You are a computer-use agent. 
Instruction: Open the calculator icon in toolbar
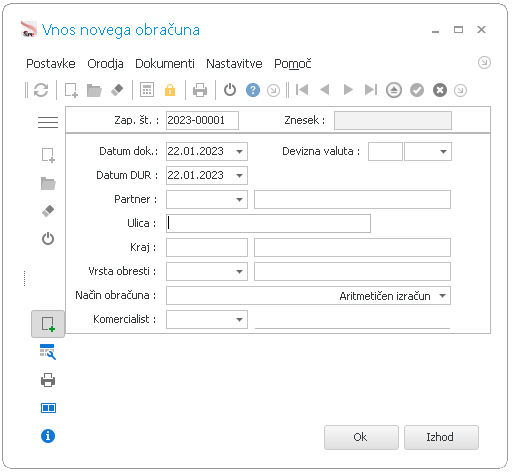pos(147,90)
